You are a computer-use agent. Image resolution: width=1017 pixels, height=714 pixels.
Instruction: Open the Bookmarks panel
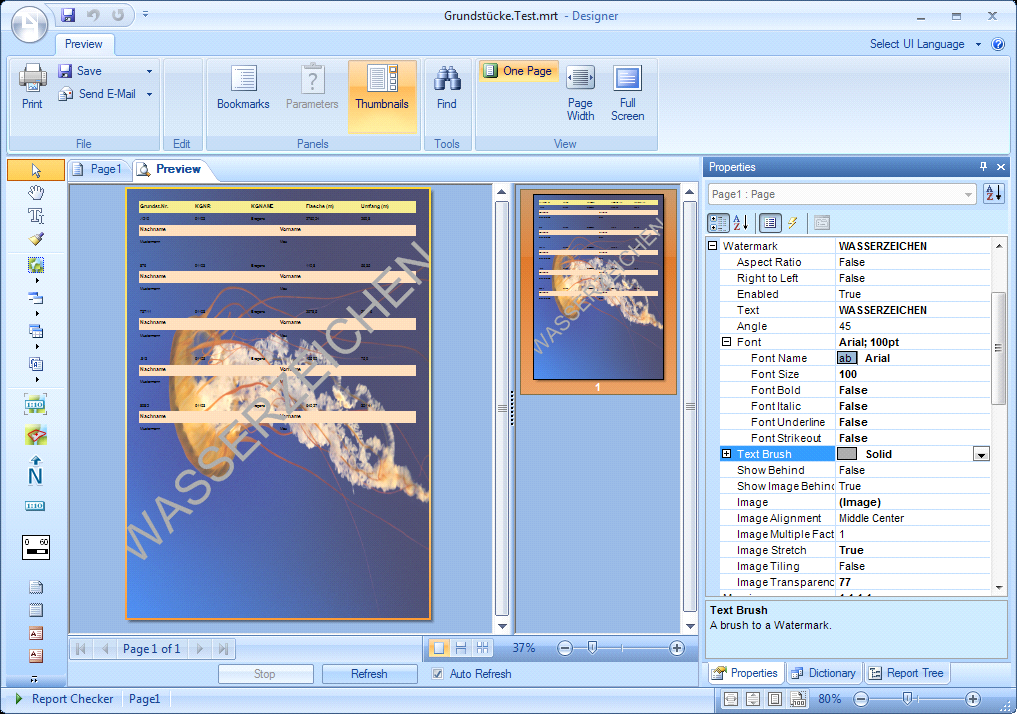click(242, 90)
